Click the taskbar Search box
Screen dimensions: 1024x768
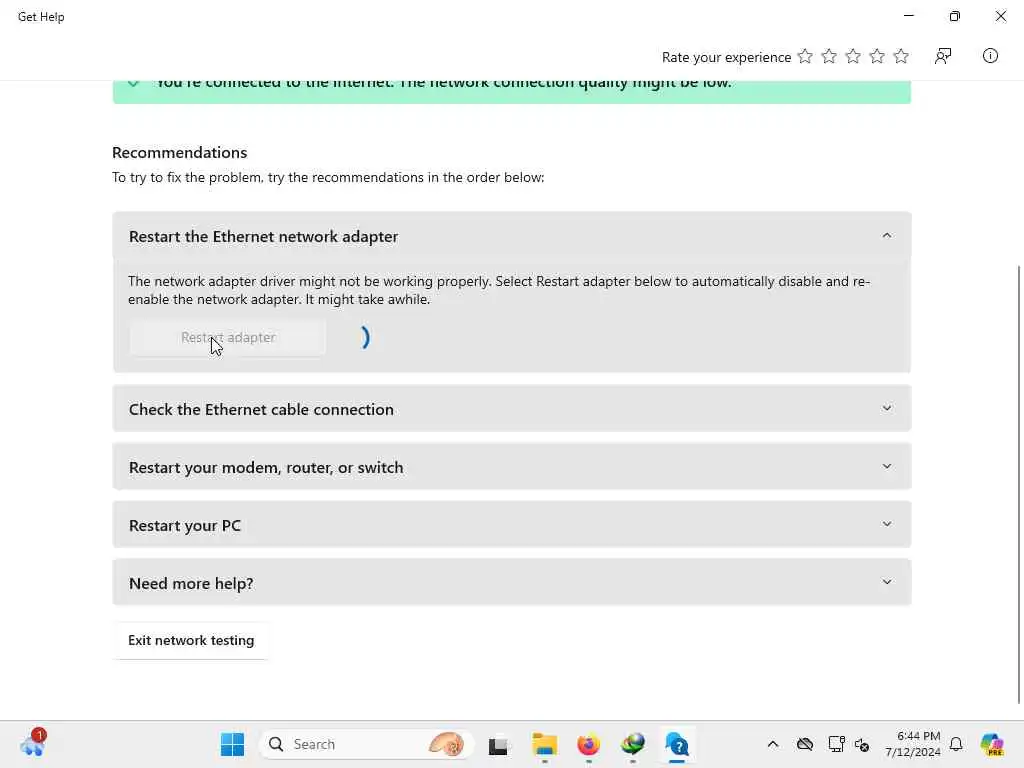(x=366, y=744)
